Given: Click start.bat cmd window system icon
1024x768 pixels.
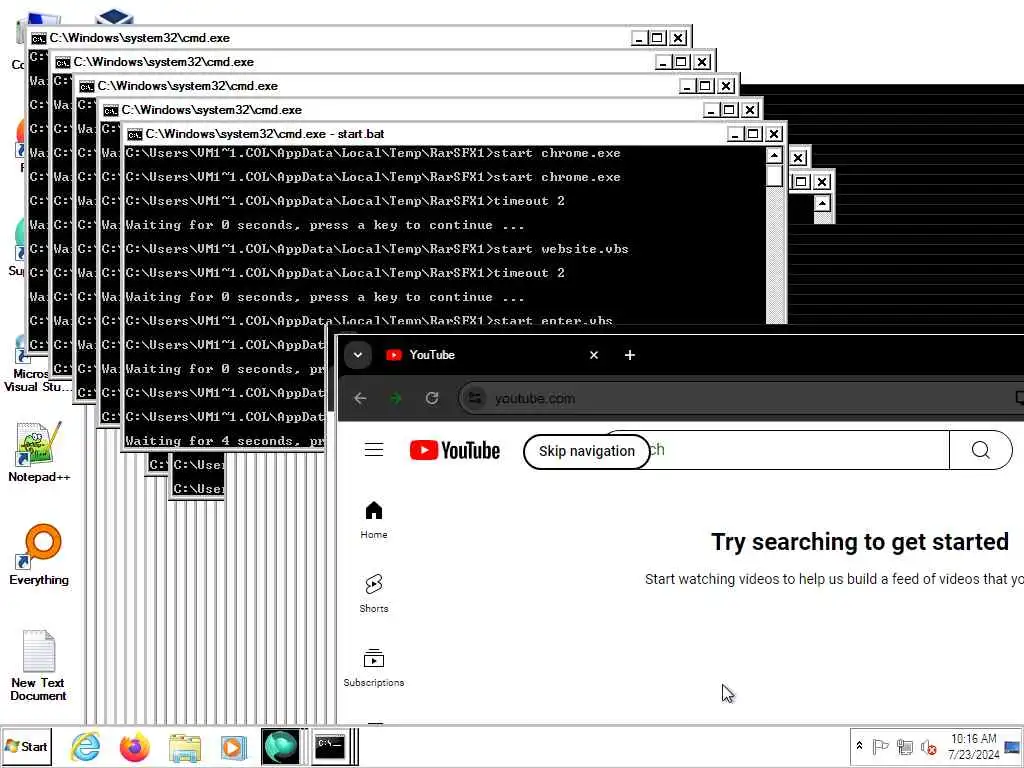Looking at the screenshot, I should pos(135,134).
